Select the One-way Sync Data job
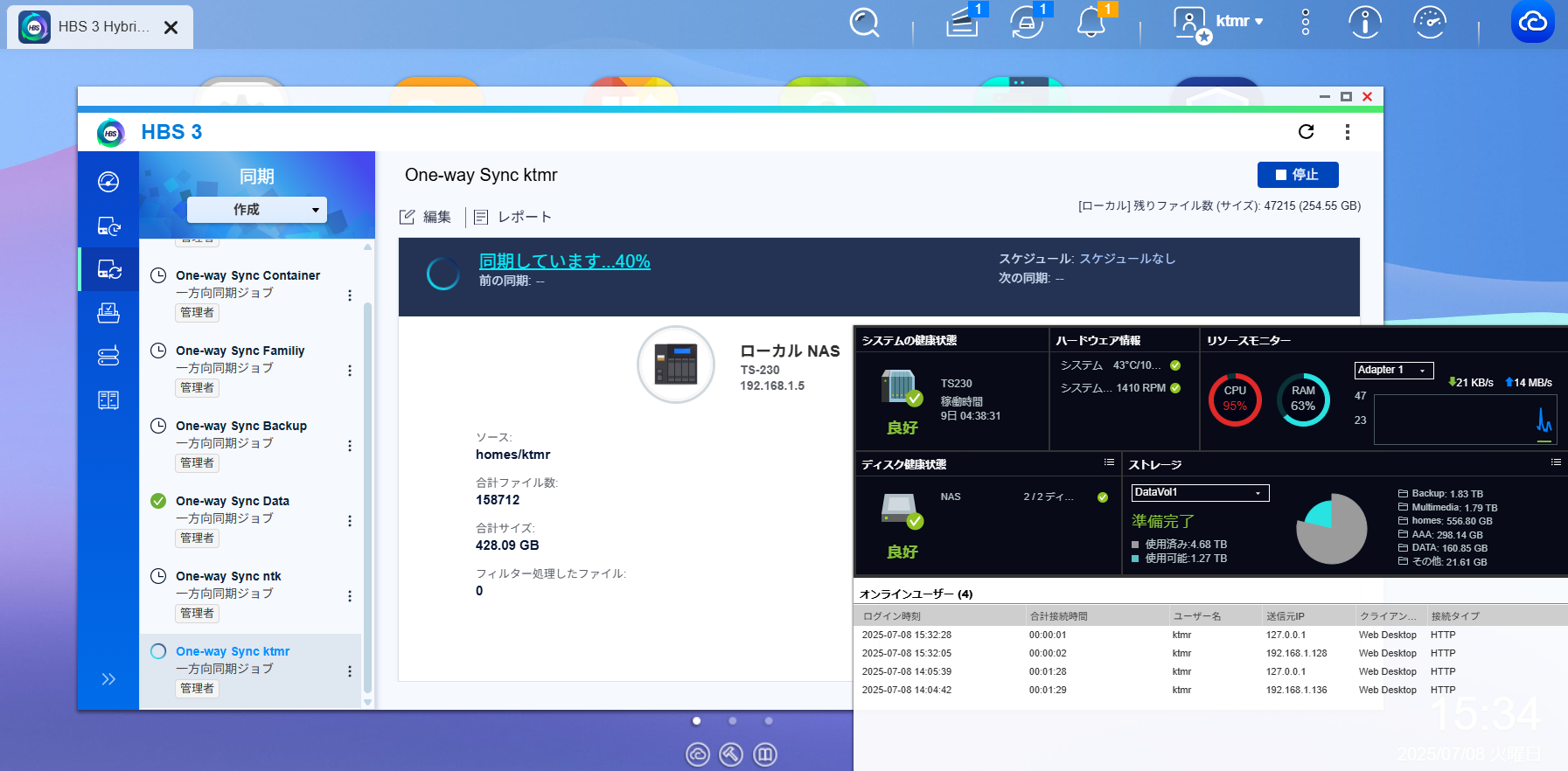 250,520
